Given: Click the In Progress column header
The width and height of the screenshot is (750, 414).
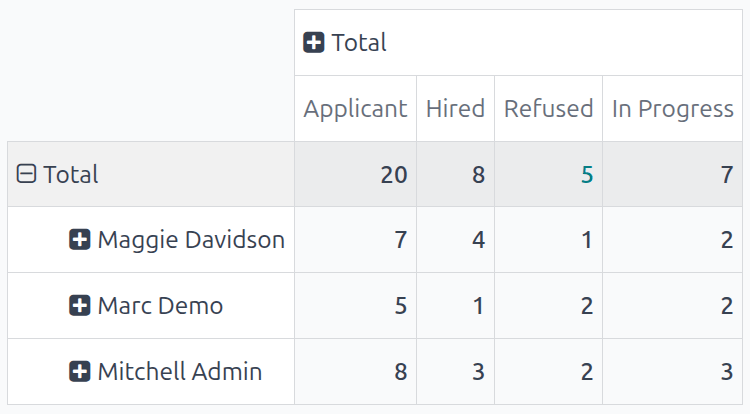Looking at the screenshot, I should (672, 109).
